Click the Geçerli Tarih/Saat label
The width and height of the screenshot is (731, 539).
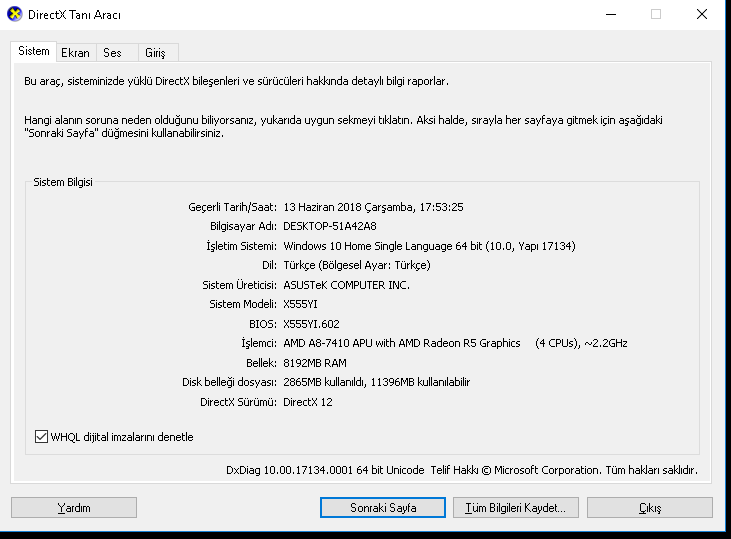pyautogui.click(x=232, y=207)
